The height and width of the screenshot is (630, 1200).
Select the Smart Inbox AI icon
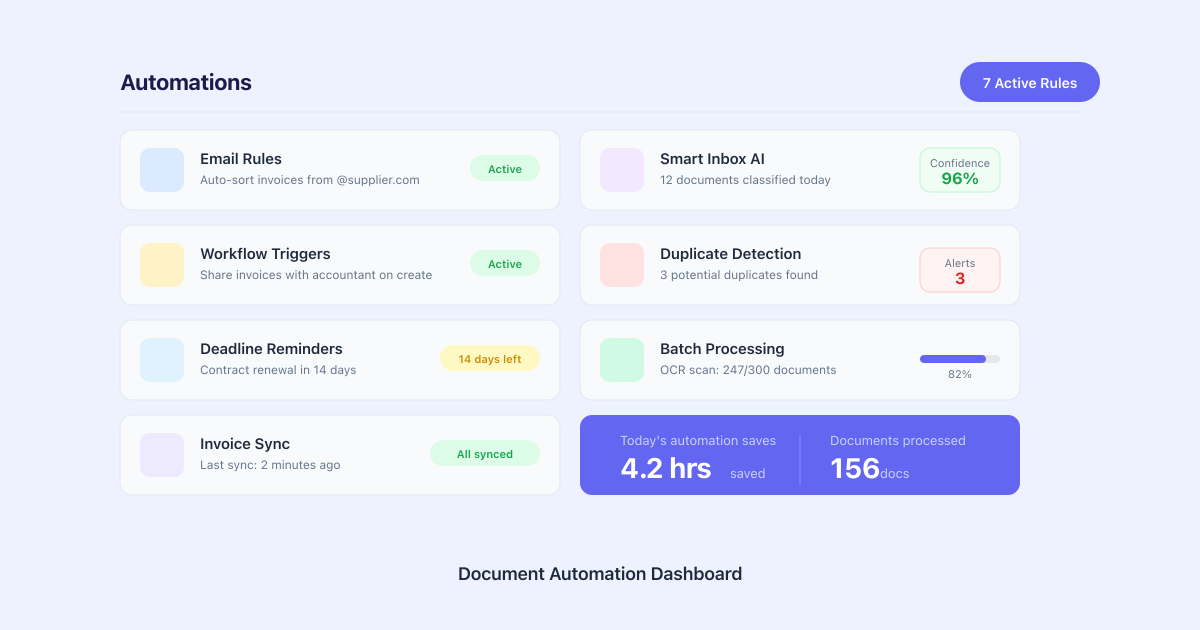621,170
